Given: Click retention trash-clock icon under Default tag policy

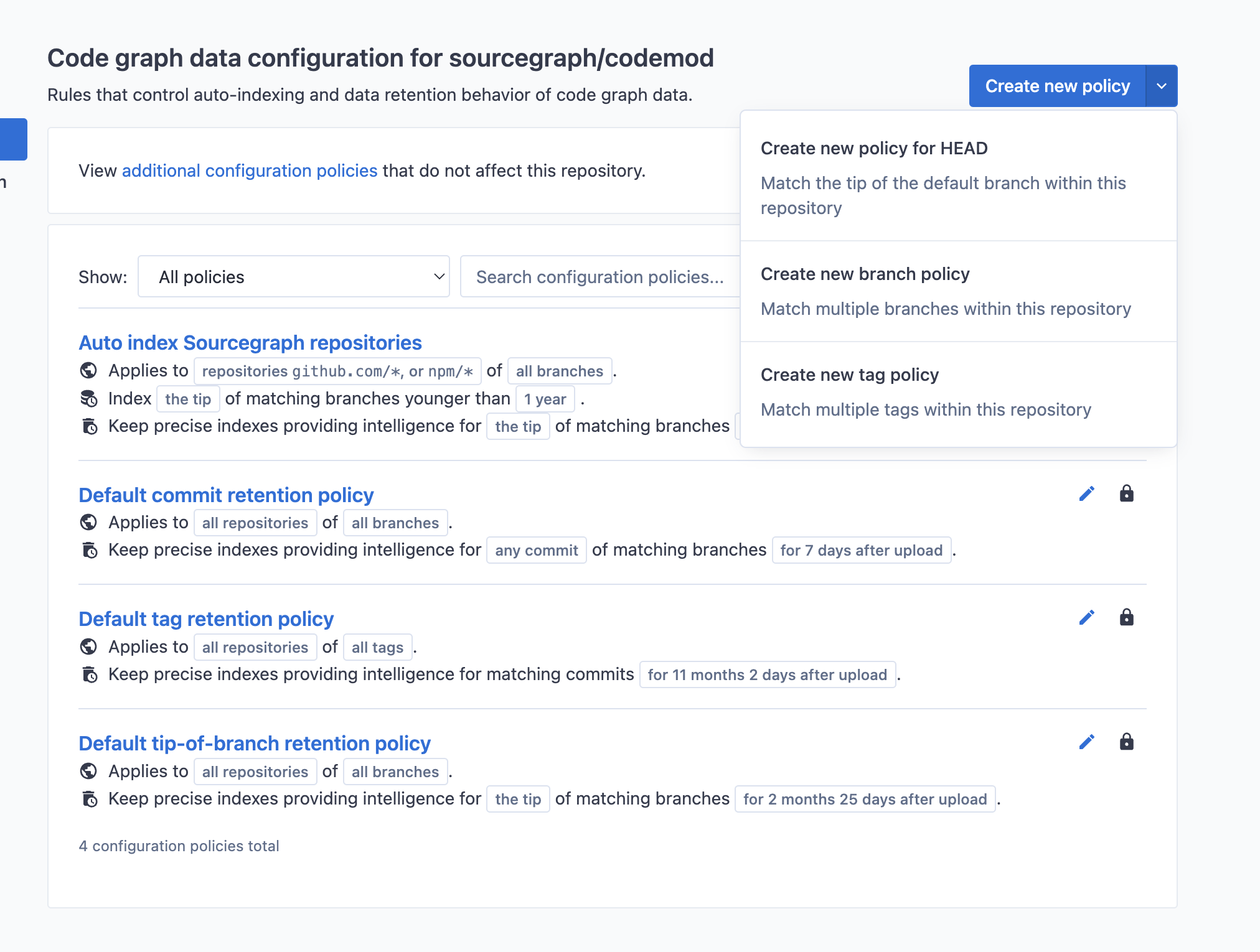Looking at the screenshot, I should click(90, 674).
